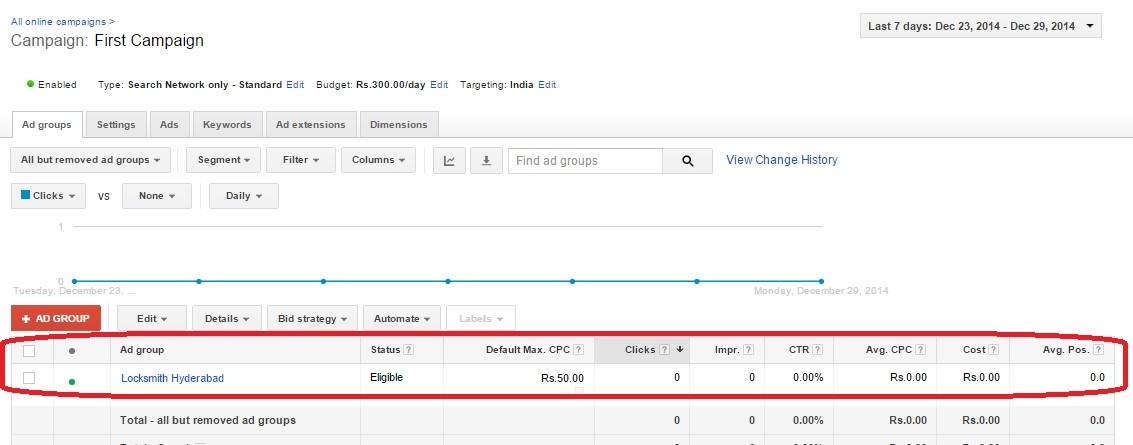Click the help icon beside CTR header

(x=817, y=350)
